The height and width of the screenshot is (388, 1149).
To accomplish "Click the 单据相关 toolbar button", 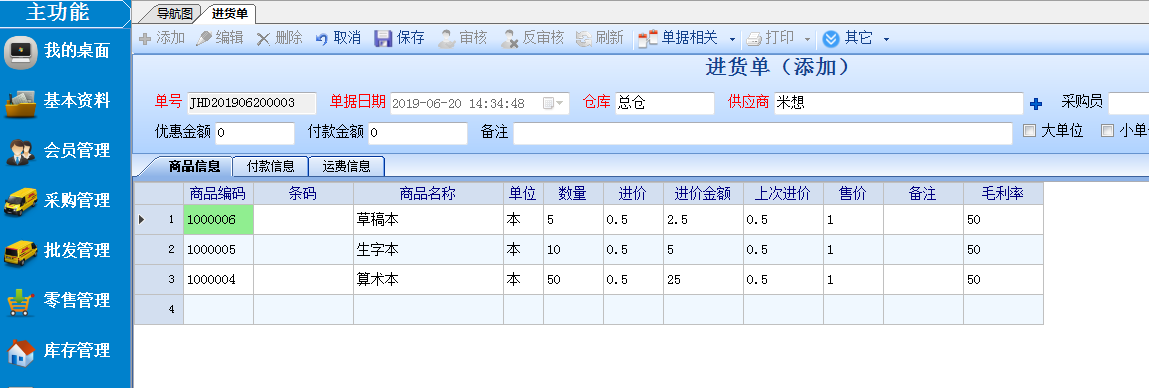I will (x=678, y=38).
